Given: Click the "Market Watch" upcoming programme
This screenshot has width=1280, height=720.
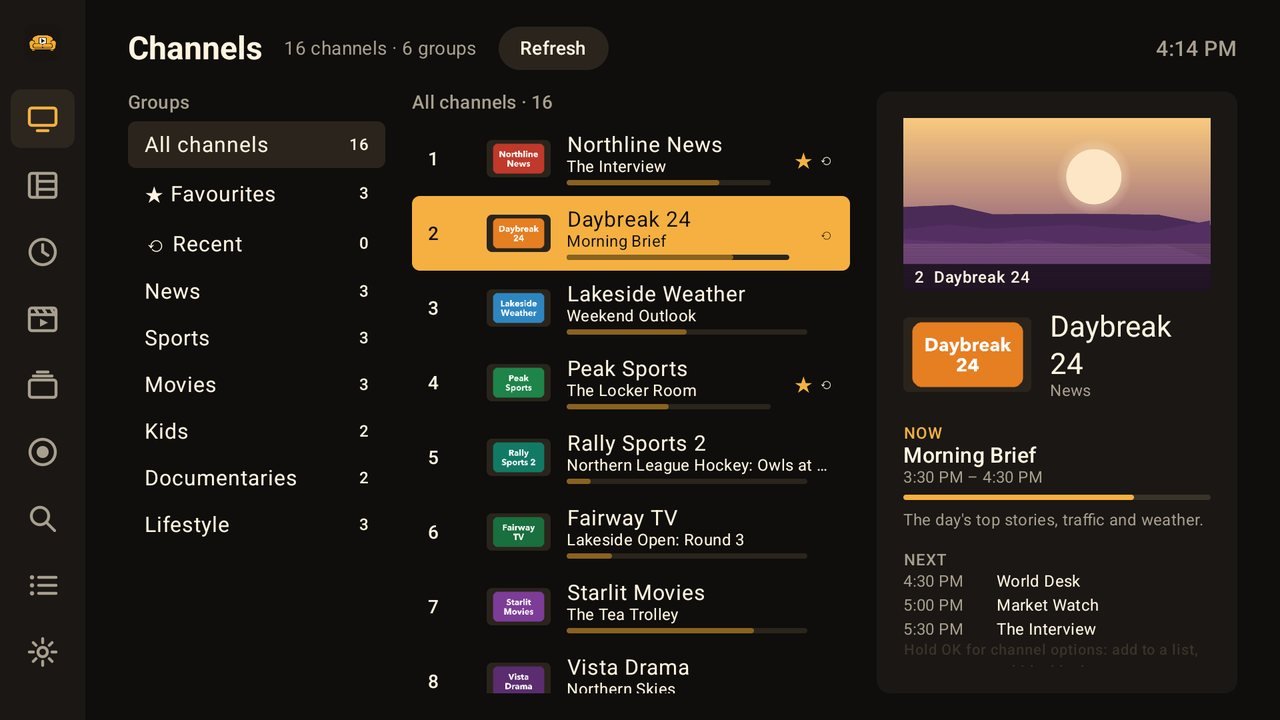Looking at the screenshot, I should tap(1047, 605).
